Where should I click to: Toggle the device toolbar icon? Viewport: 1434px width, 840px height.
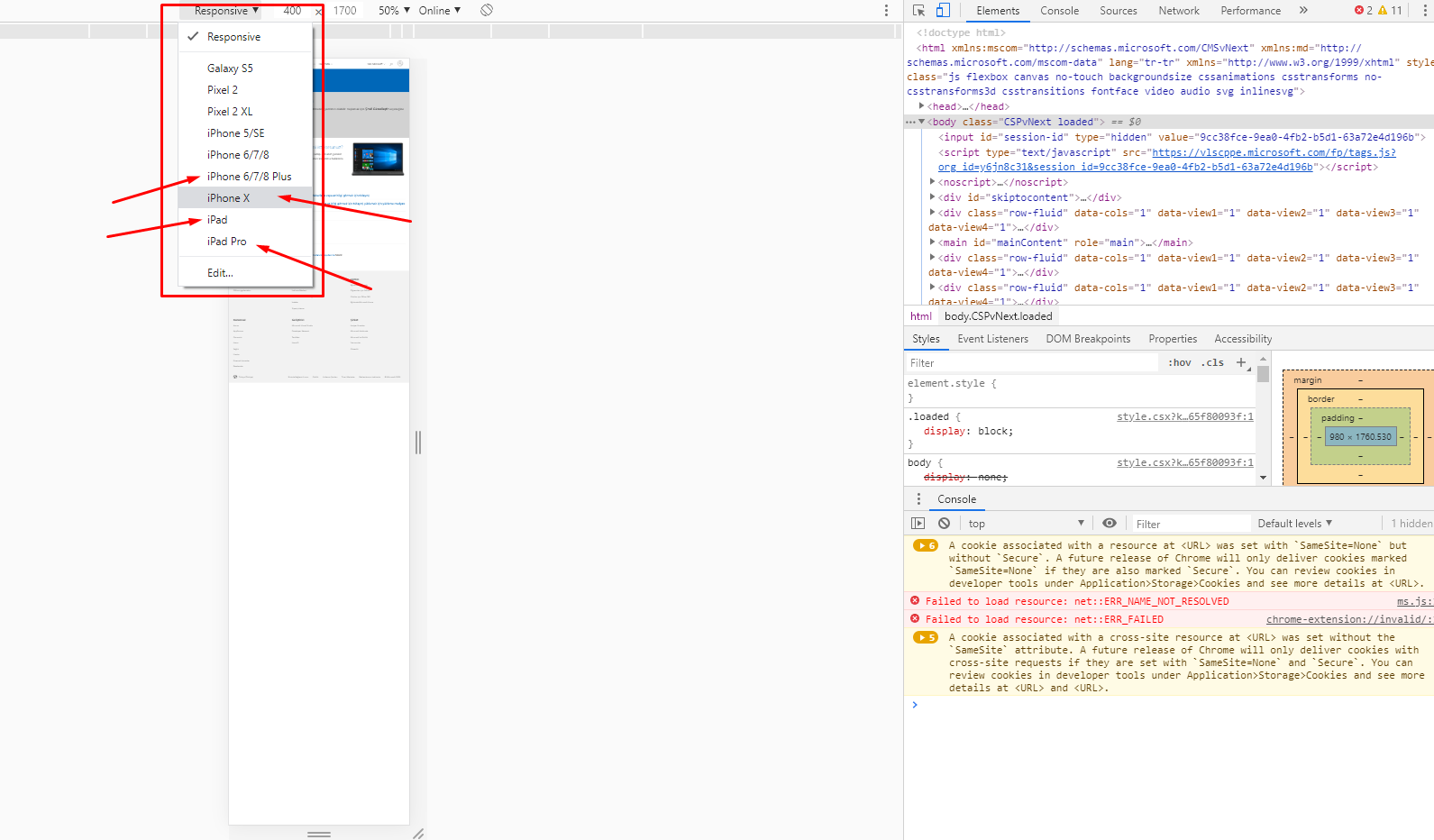(943, 11)
